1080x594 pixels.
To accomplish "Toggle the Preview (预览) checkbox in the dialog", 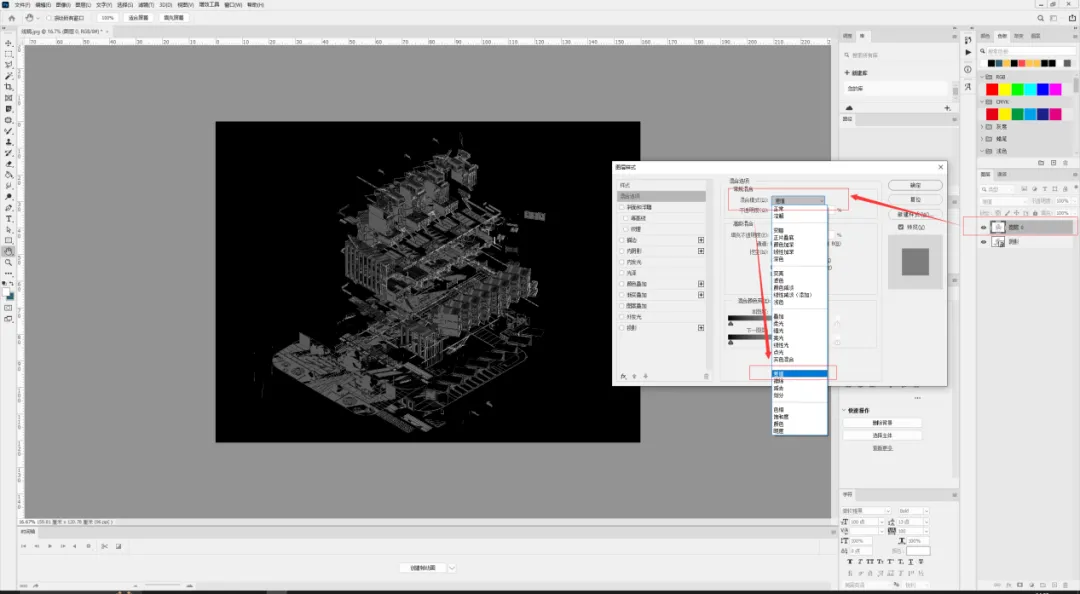I will point(900,227).
